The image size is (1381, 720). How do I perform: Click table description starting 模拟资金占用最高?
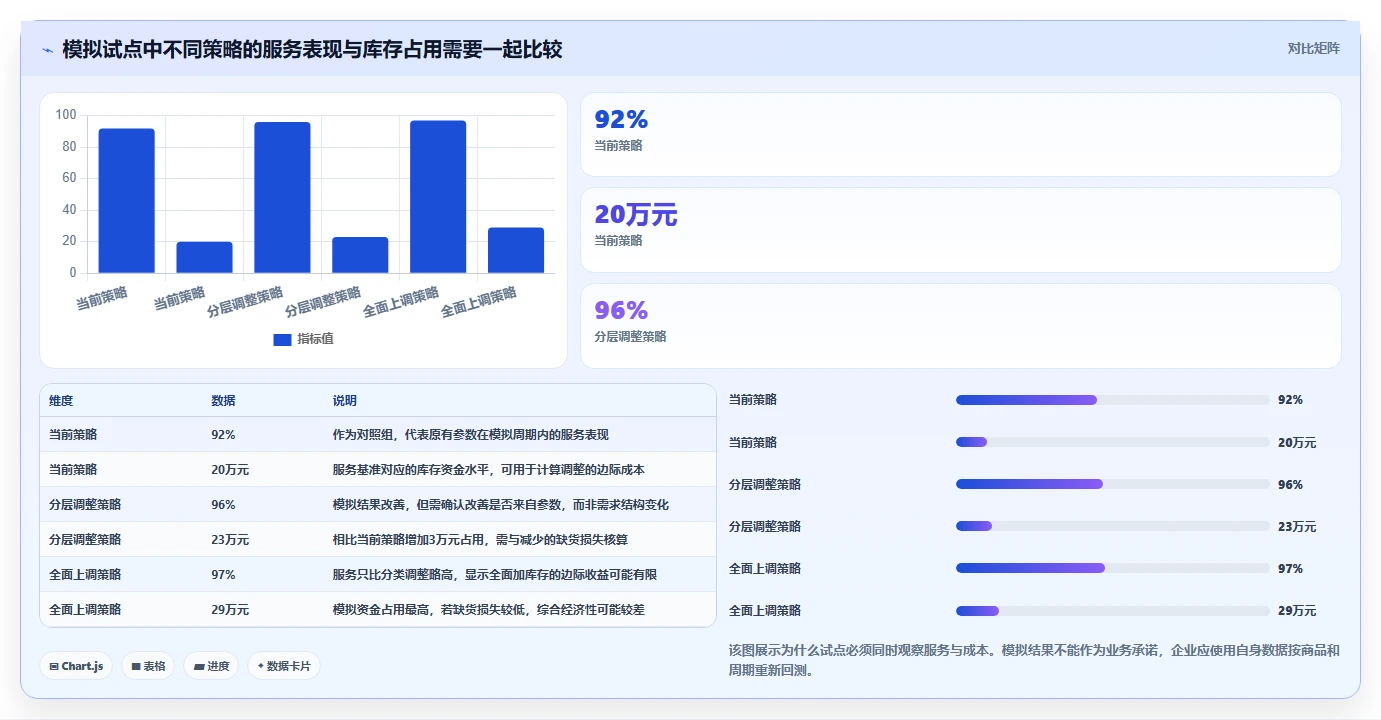[x=488, y=610]
